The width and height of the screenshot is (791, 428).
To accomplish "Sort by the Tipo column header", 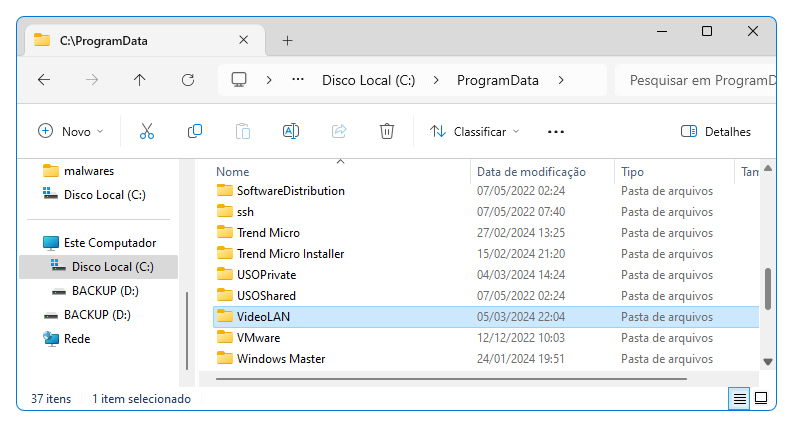I will coord(632,172).
